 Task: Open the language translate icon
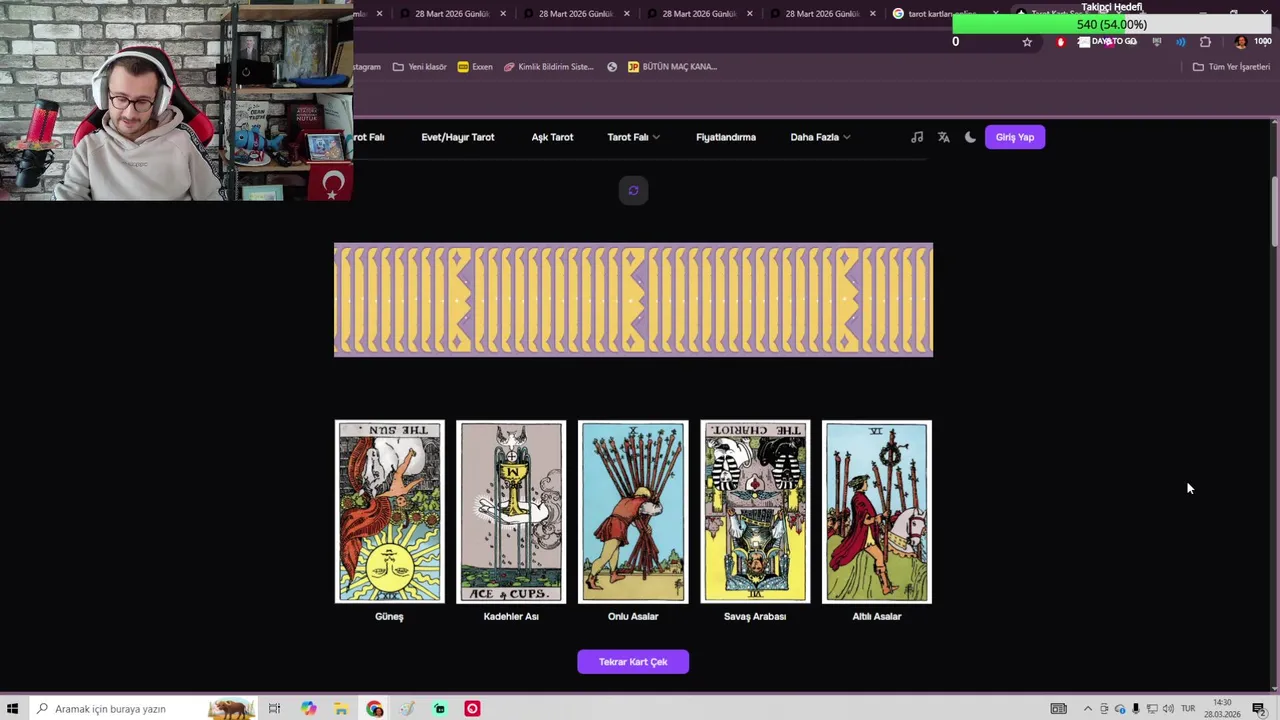click(943, 137)
